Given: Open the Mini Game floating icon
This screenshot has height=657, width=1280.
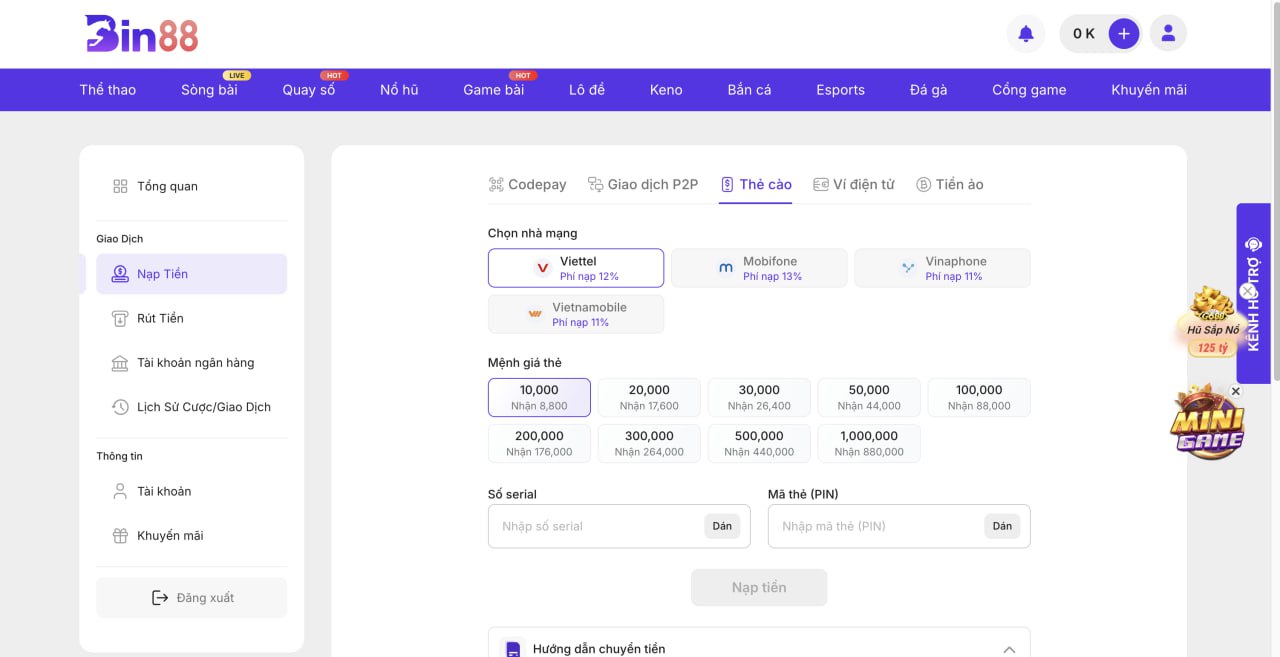Looking at the screenshot, I should click(x=1207, y=425).
